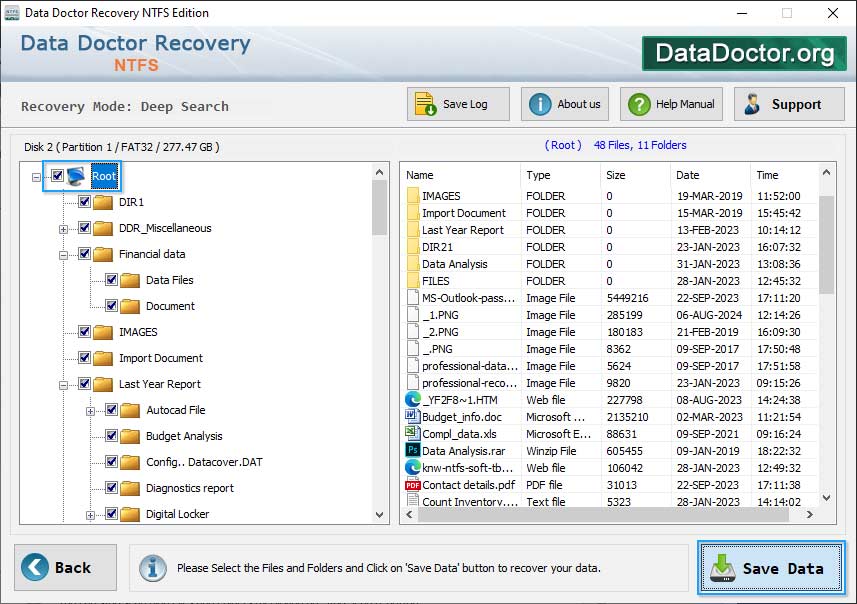Click the Financial data folder icon

pos(103,254)
